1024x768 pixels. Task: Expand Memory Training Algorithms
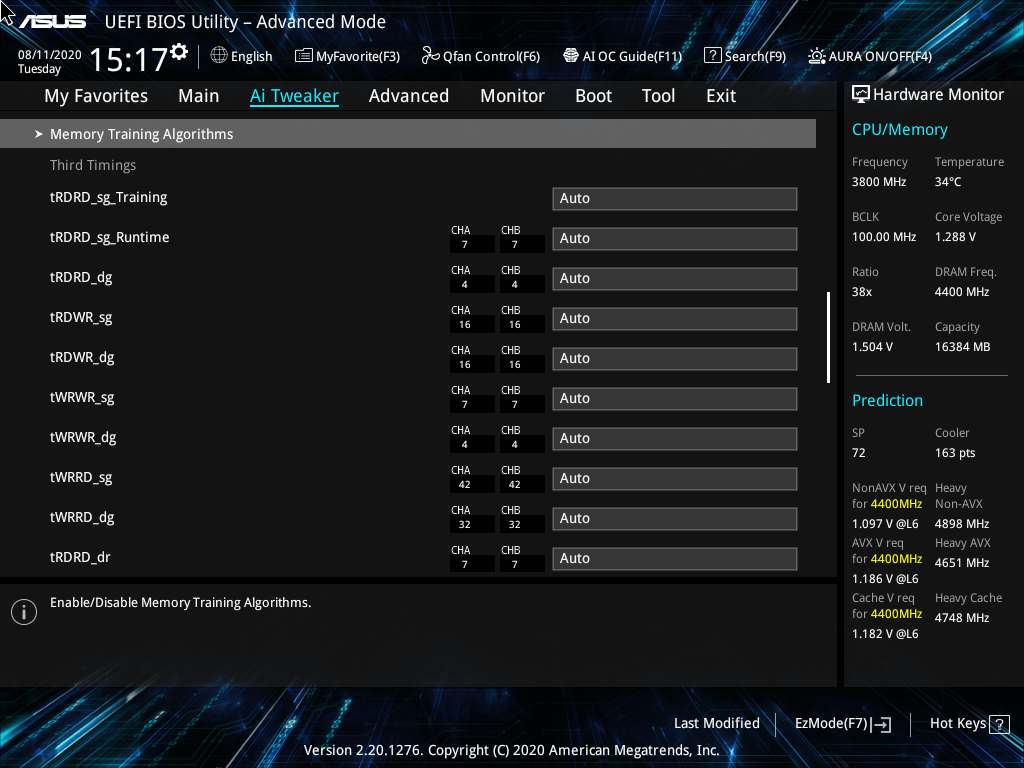tap(141, 133)
